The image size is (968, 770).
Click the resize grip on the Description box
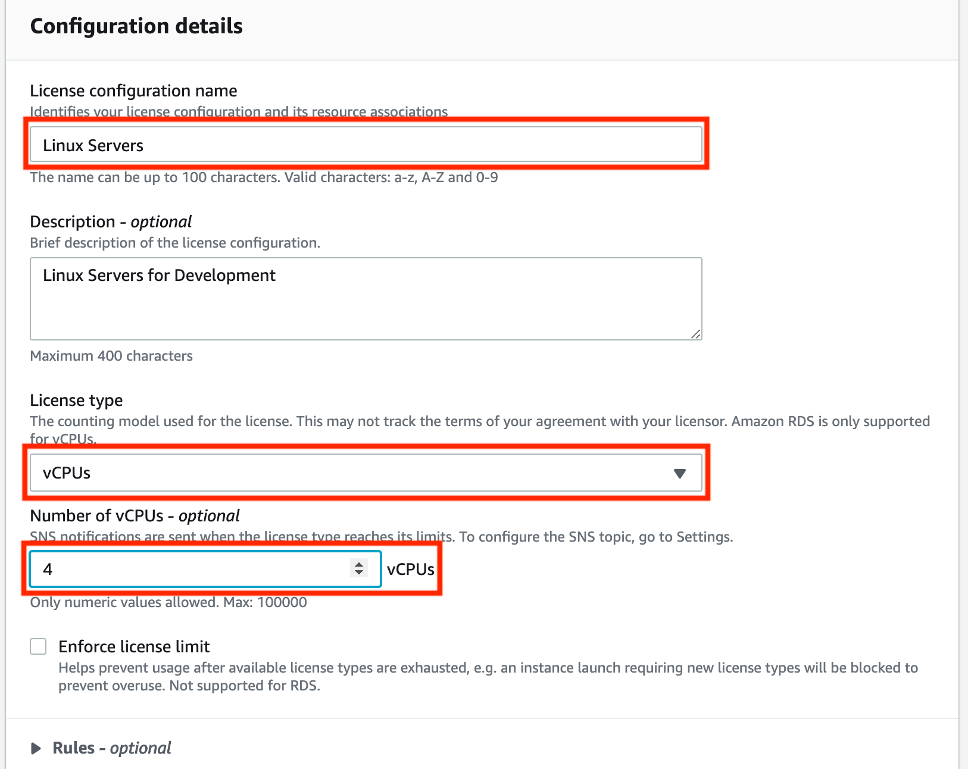tap(695, 334)
